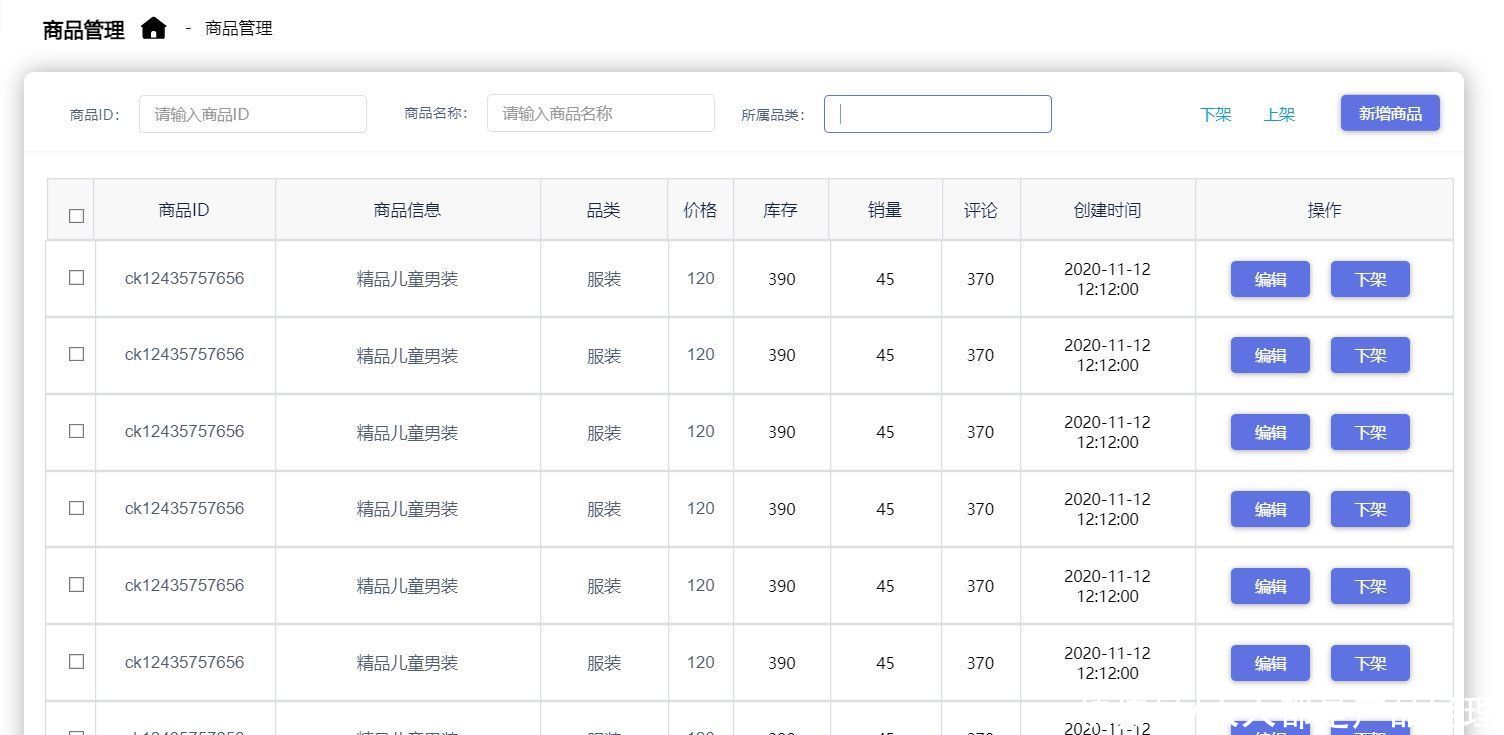The height and width of the screenshot is (735, 1504).
Task: Select the 商品管理 breadcrumb link
Action: coord(237,28)
